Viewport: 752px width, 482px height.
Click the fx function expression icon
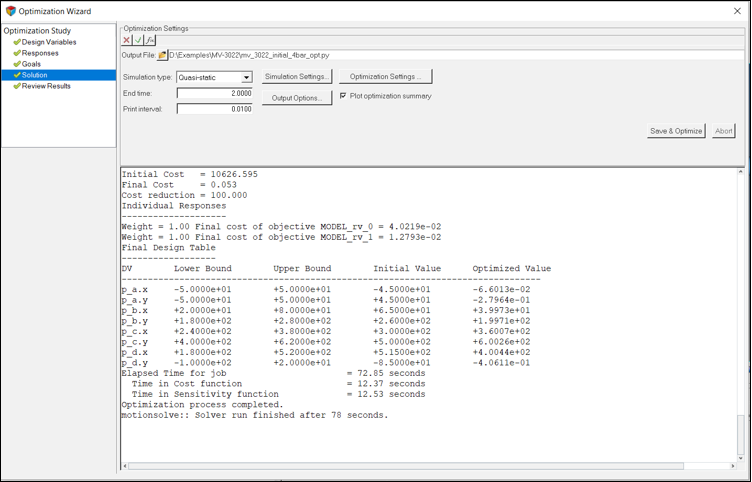[x=151, y=40]
